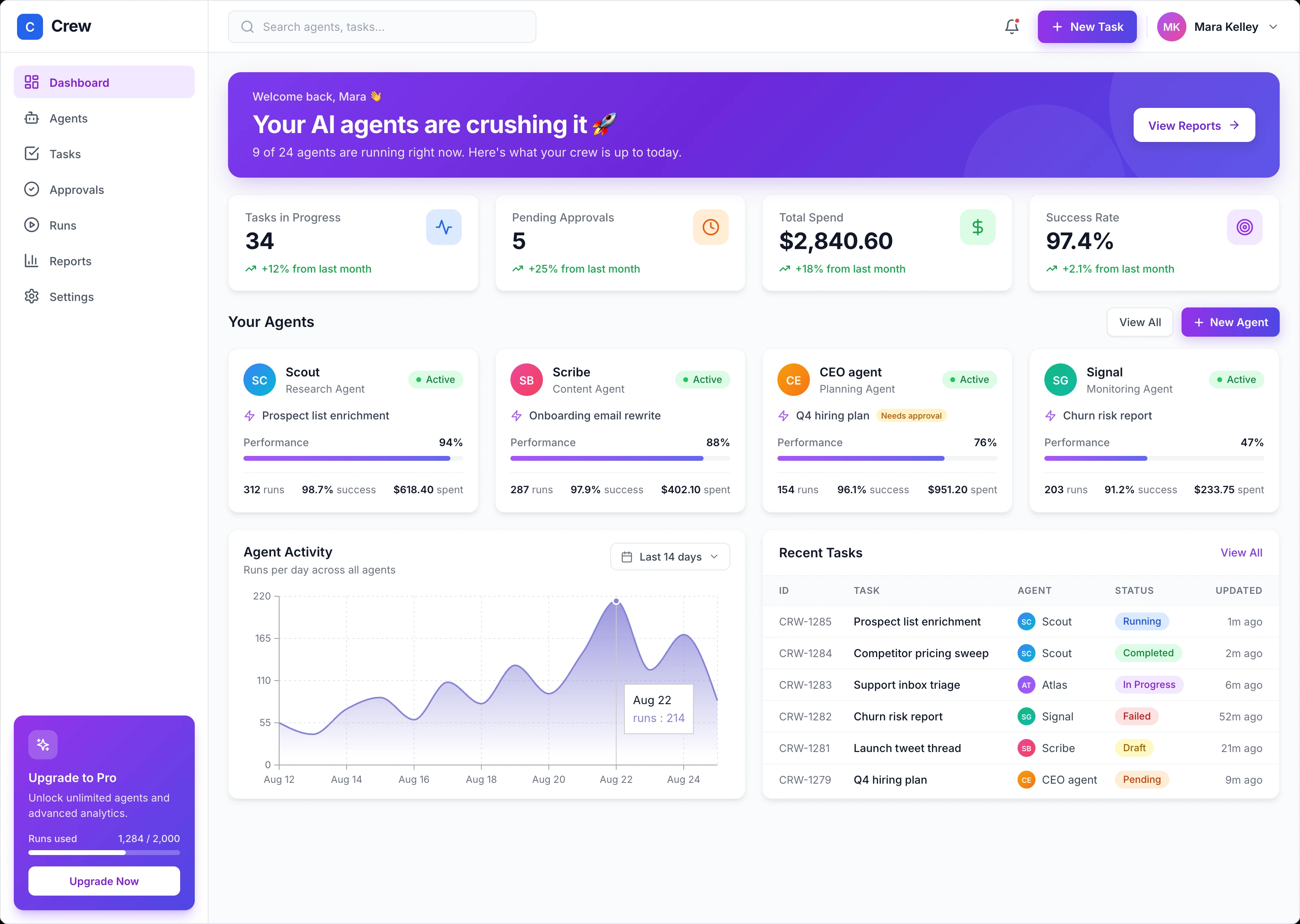Click the notification bell icon
Image resolution: width=1300 pixels, height=924 pixels.
pyautogui.click(x=1012, y=27)
